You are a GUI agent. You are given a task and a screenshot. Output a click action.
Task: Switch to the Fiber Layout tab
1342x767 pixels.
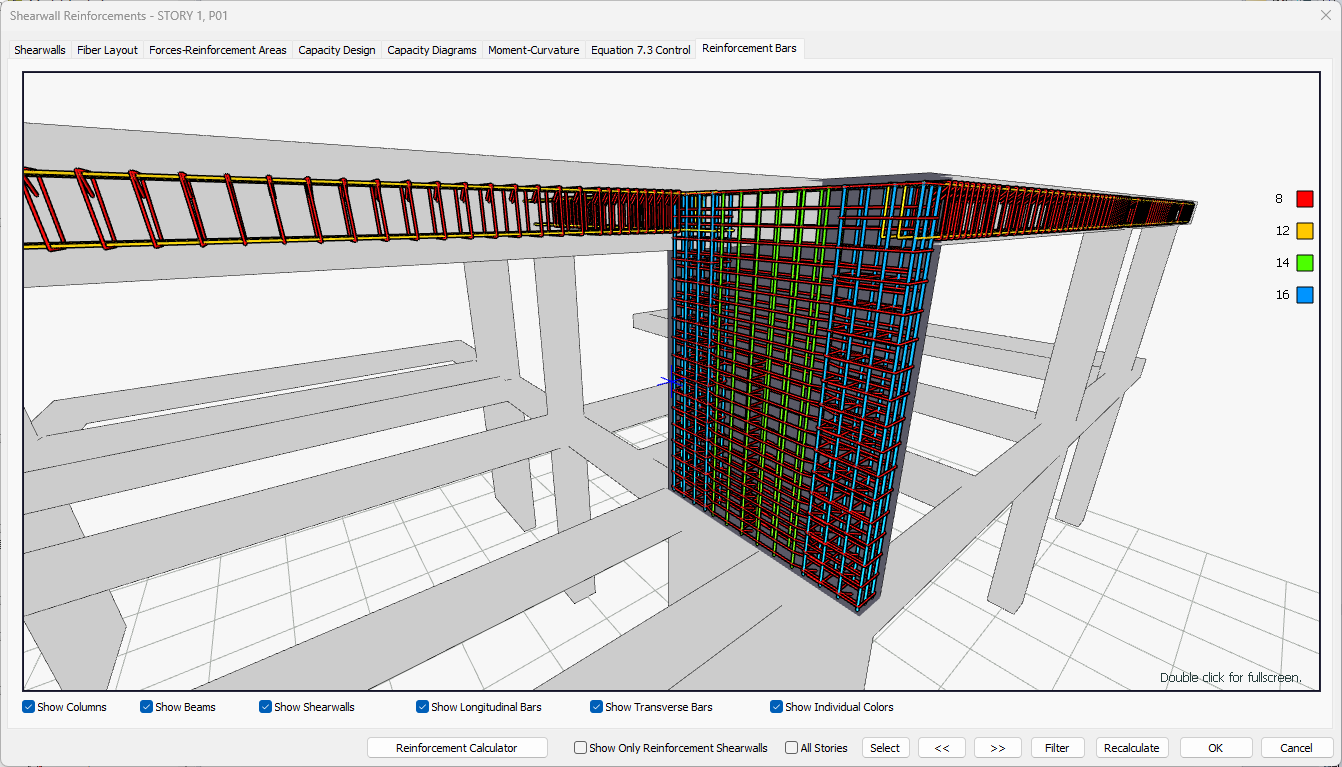point(107,50)
